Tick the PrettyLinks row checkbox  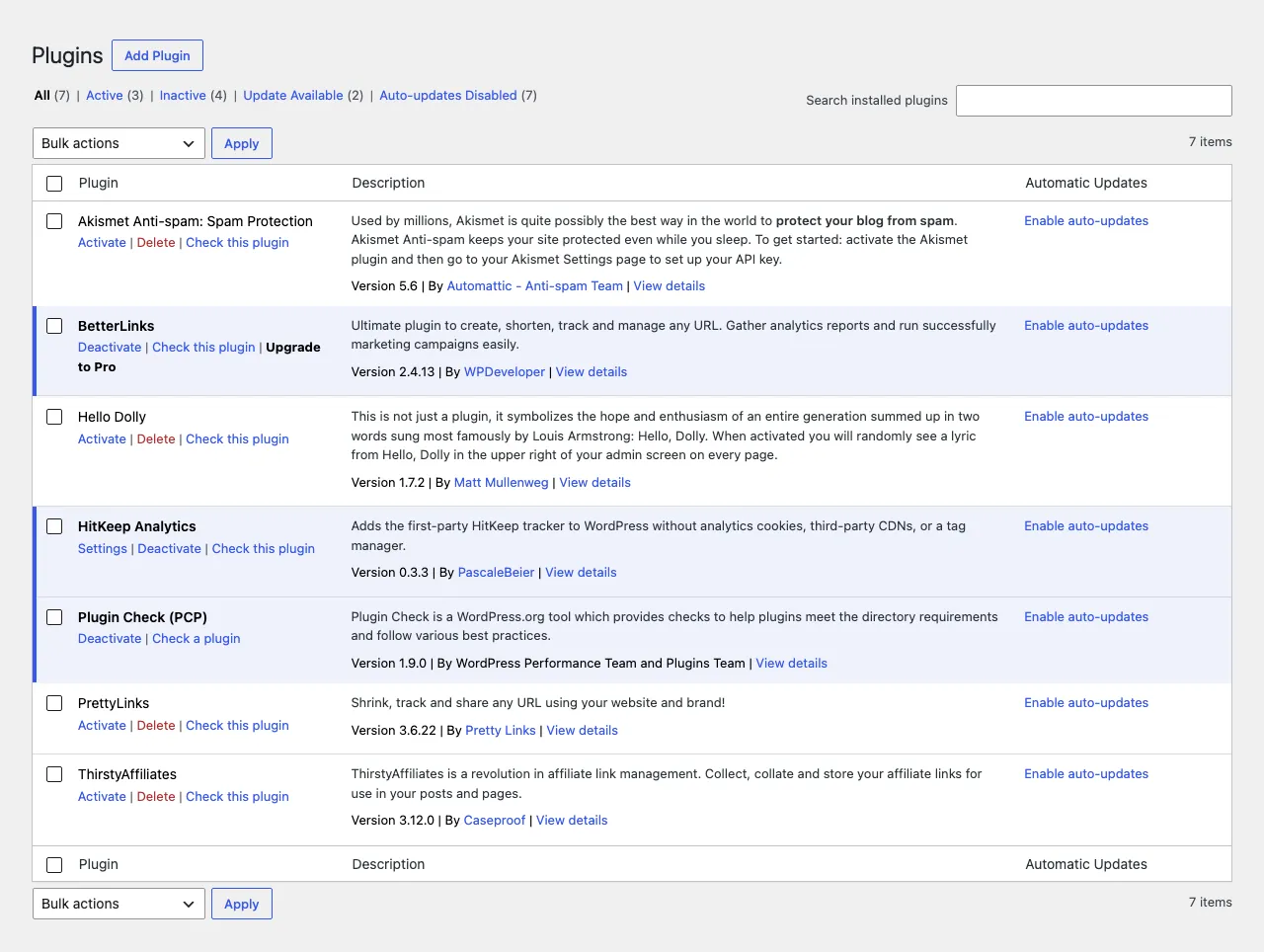point(54,703)
